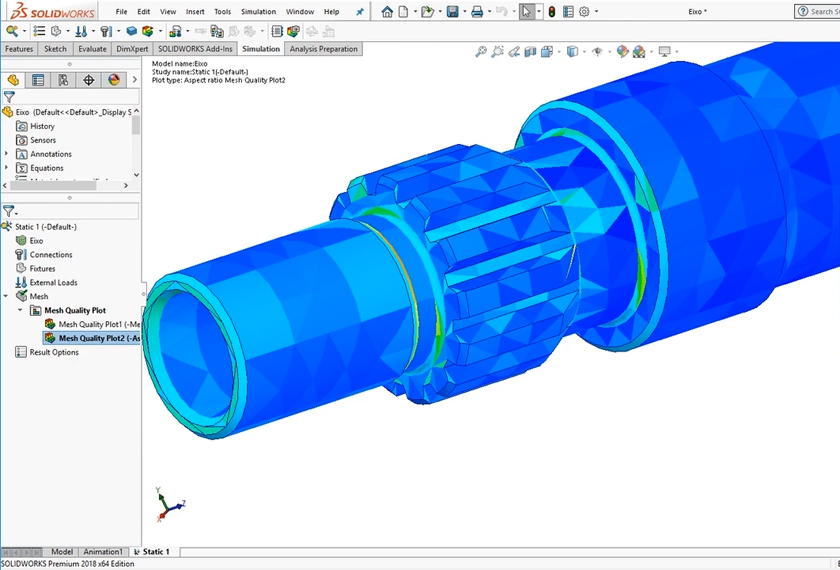Expand the Annotations tree node
The width and height of the screenshot is (840, 570).
tap(7, 154)
